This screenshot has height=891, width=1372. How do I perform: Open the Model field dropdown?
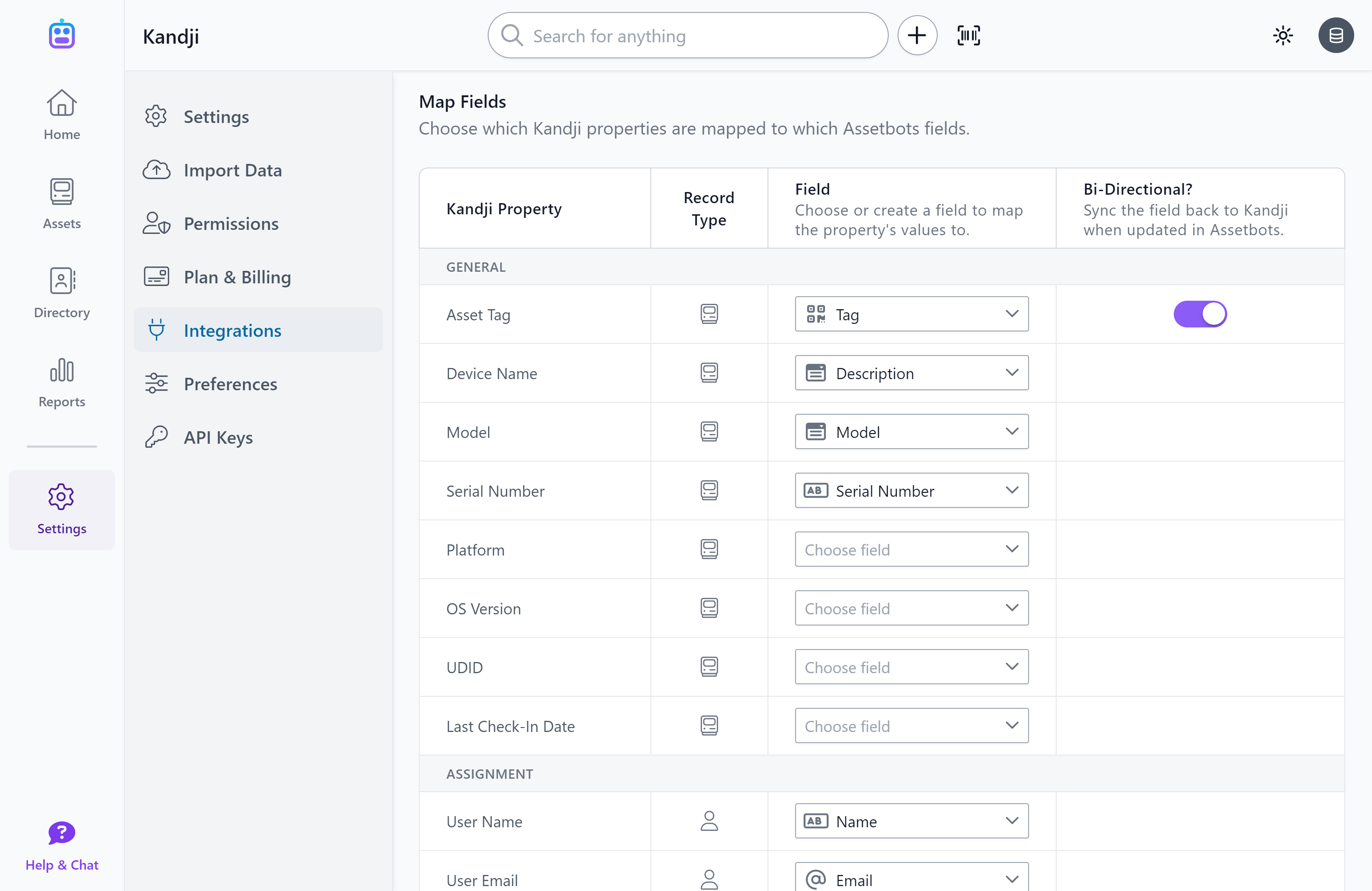pyautogui.click(x=911, y=432)
